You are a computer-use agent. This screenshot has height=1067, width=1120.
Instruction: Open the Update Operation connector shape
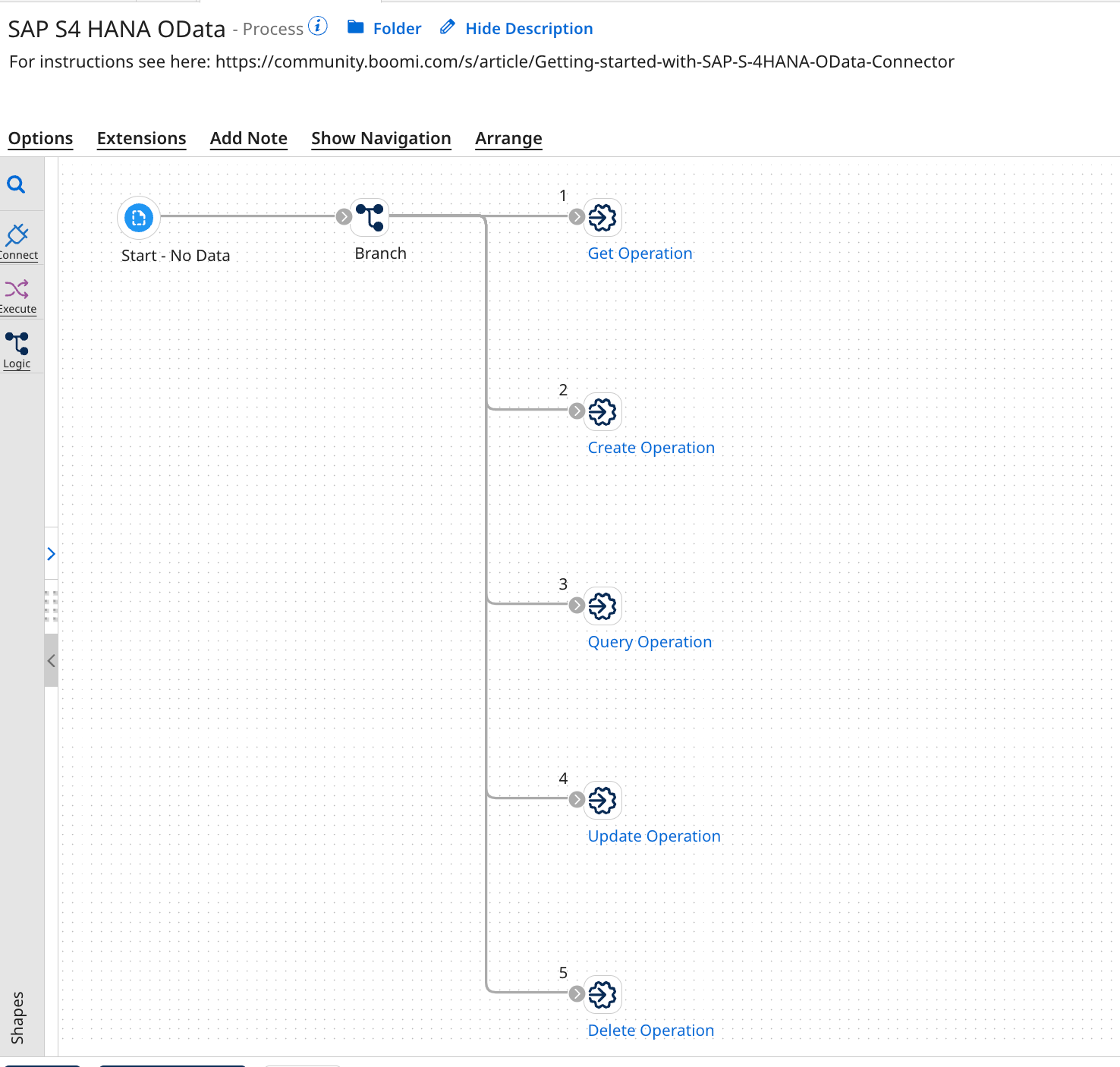coord(602,800)
